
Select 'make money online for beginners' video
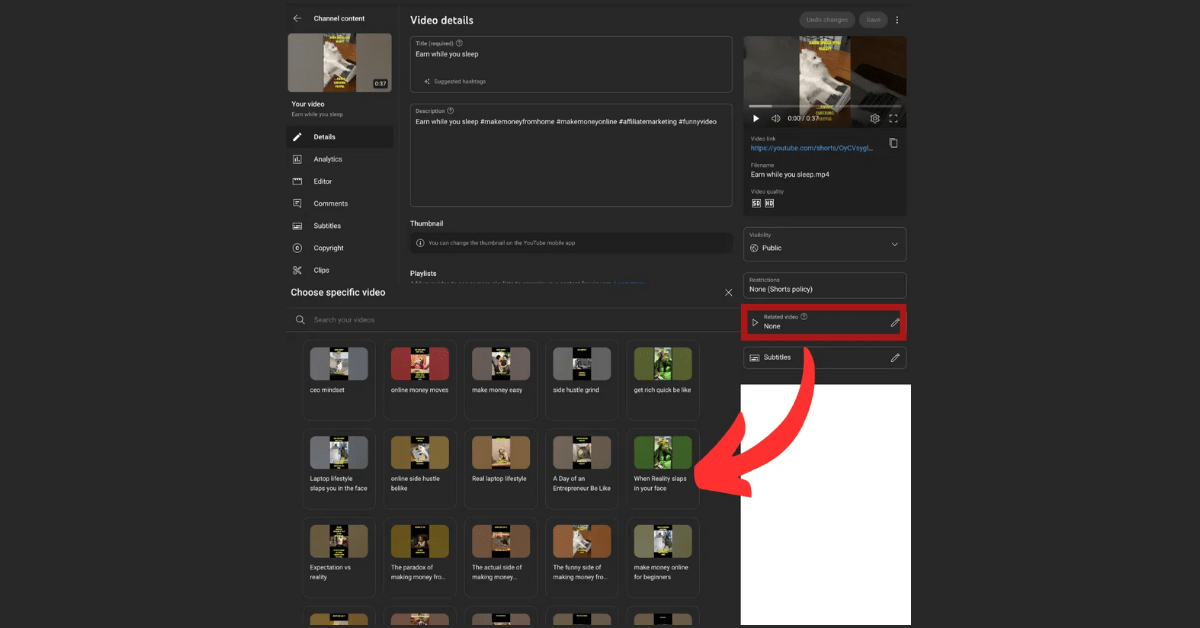click(663, 558)
